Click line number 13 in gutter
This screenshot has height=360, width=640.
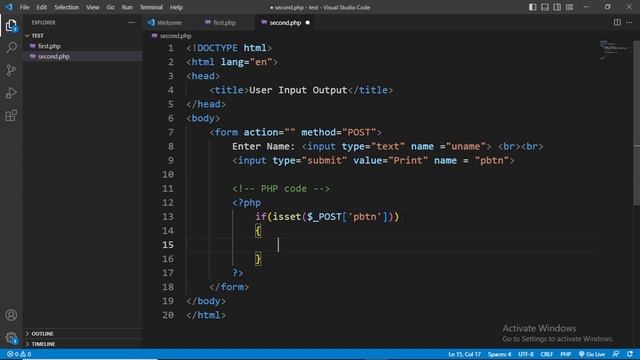(x=168, y=217)
